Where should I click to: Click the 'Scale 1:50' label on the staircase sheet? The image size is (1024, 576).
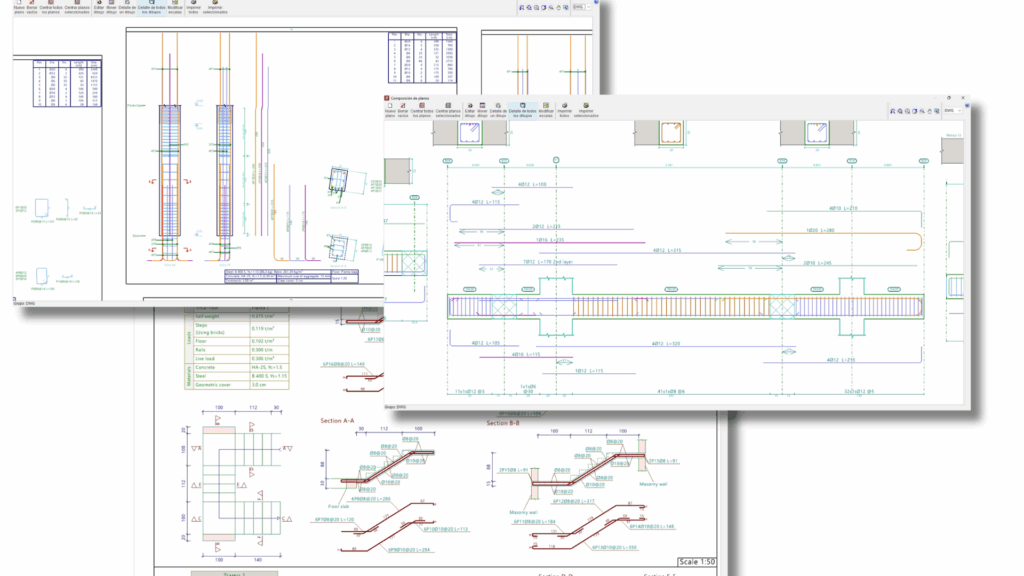point(697,562)
